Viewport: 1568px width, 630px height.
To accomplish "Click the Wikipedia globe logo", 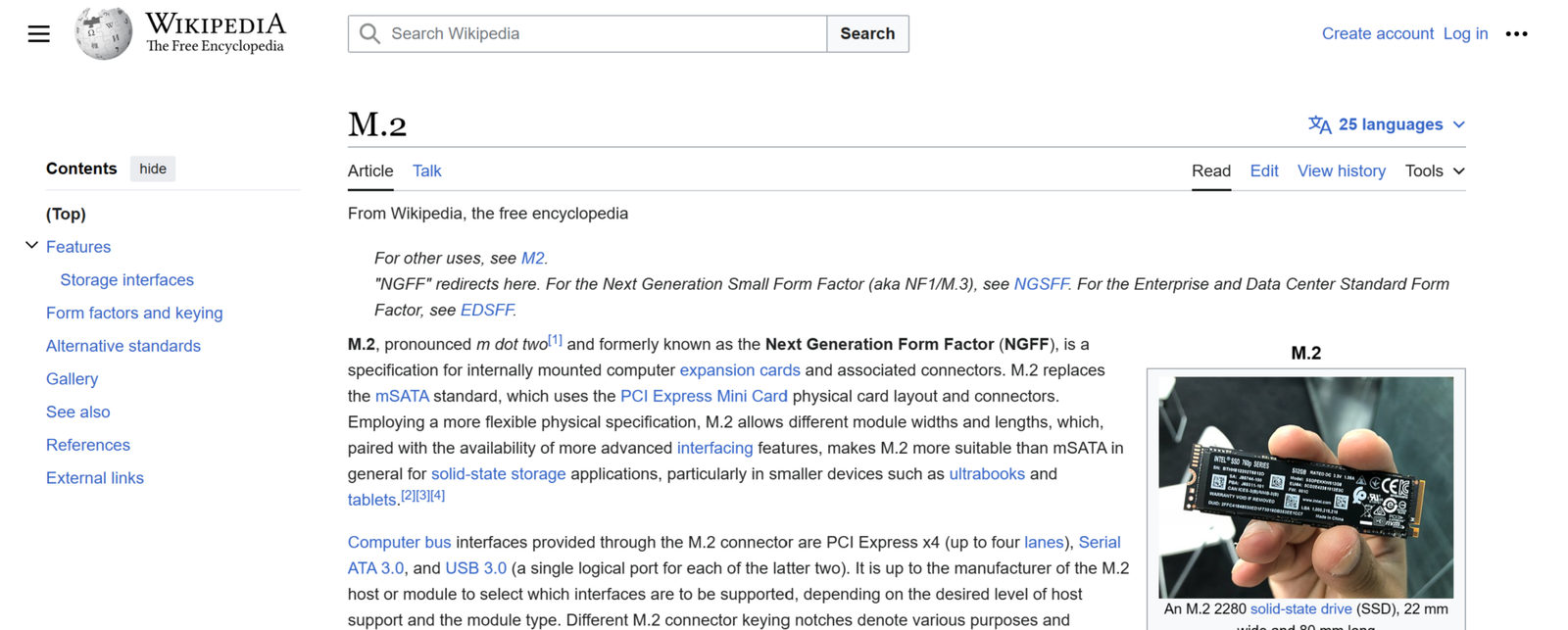I will pyautogui.click(x=104, y=33).
